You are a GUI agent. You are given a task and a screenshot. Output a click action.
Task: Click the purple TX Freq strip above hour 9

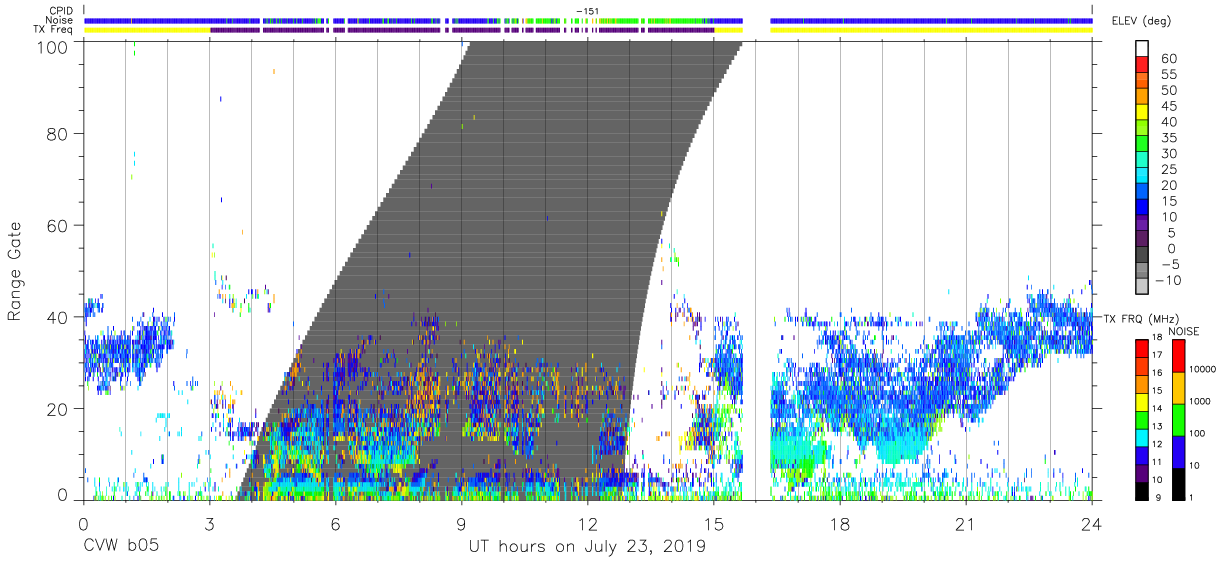(461, 29)
